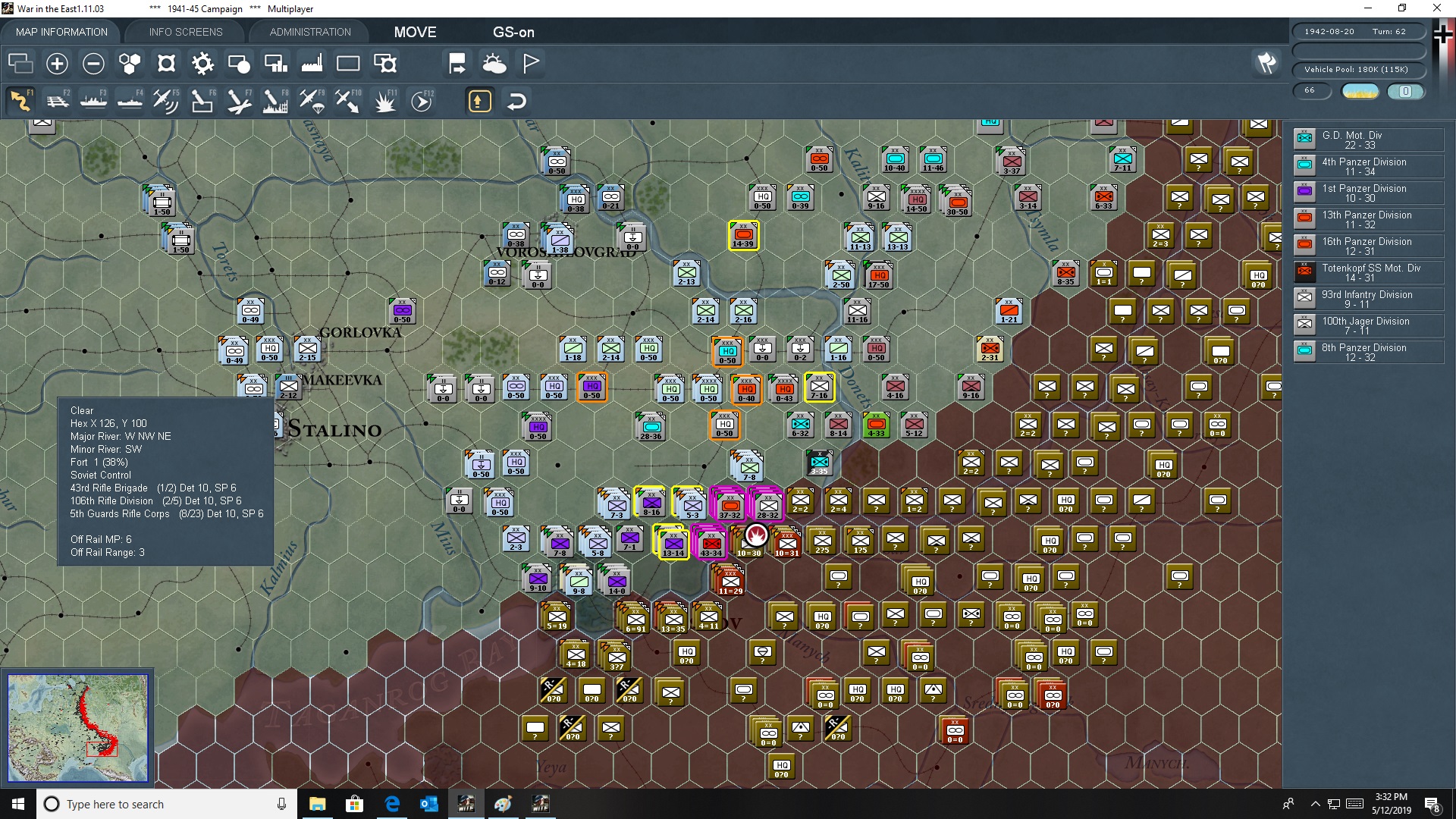Select Air Transfer mode (F10) icon
The width and height of the screenshot is (1456, 819).
348,101
